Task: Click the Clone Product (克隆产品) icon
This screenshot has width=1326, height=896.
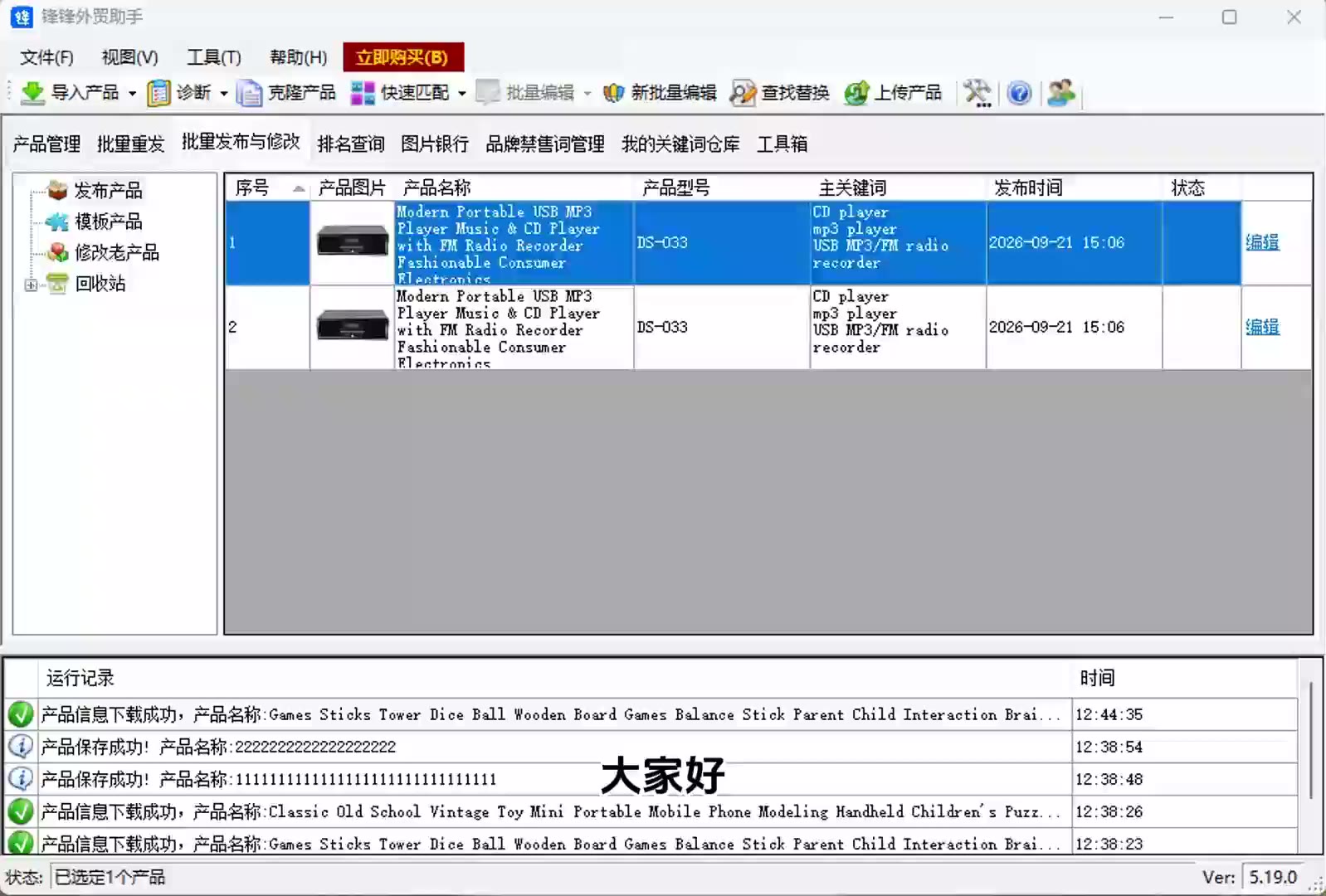Action: click(x=248, y=93)
